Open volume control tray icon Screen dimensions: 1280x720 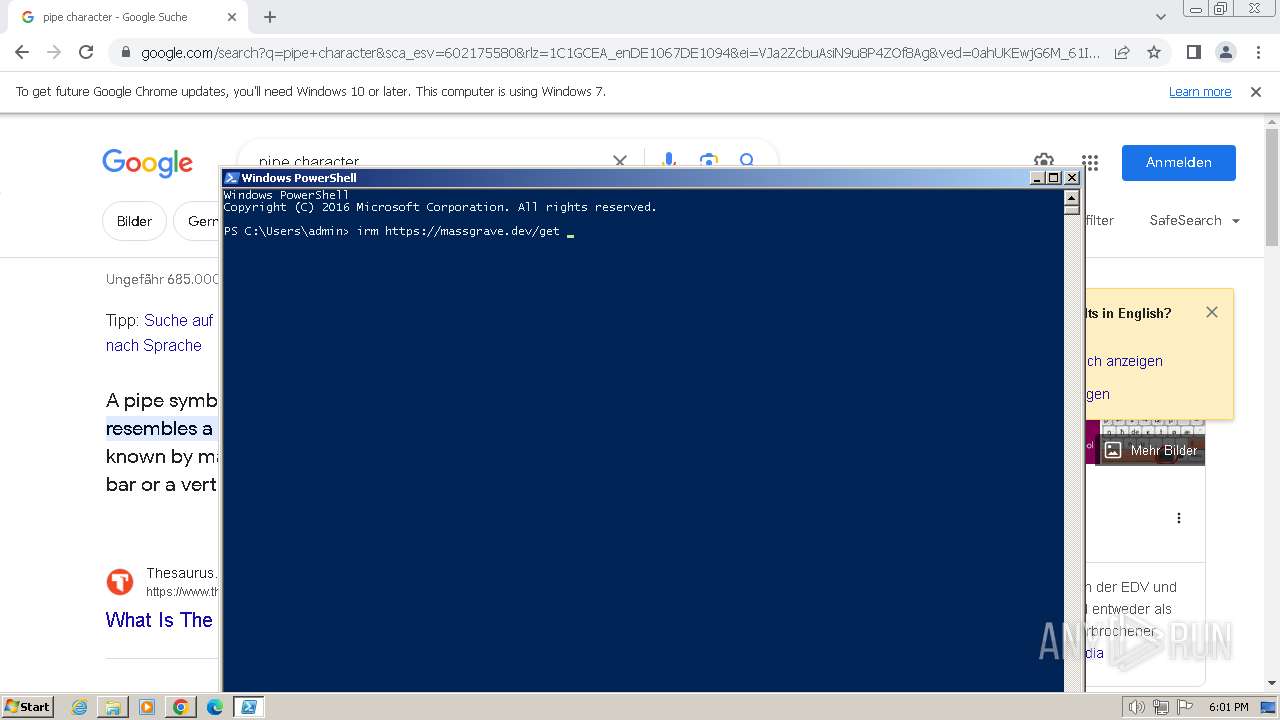tap(1136, 707)
